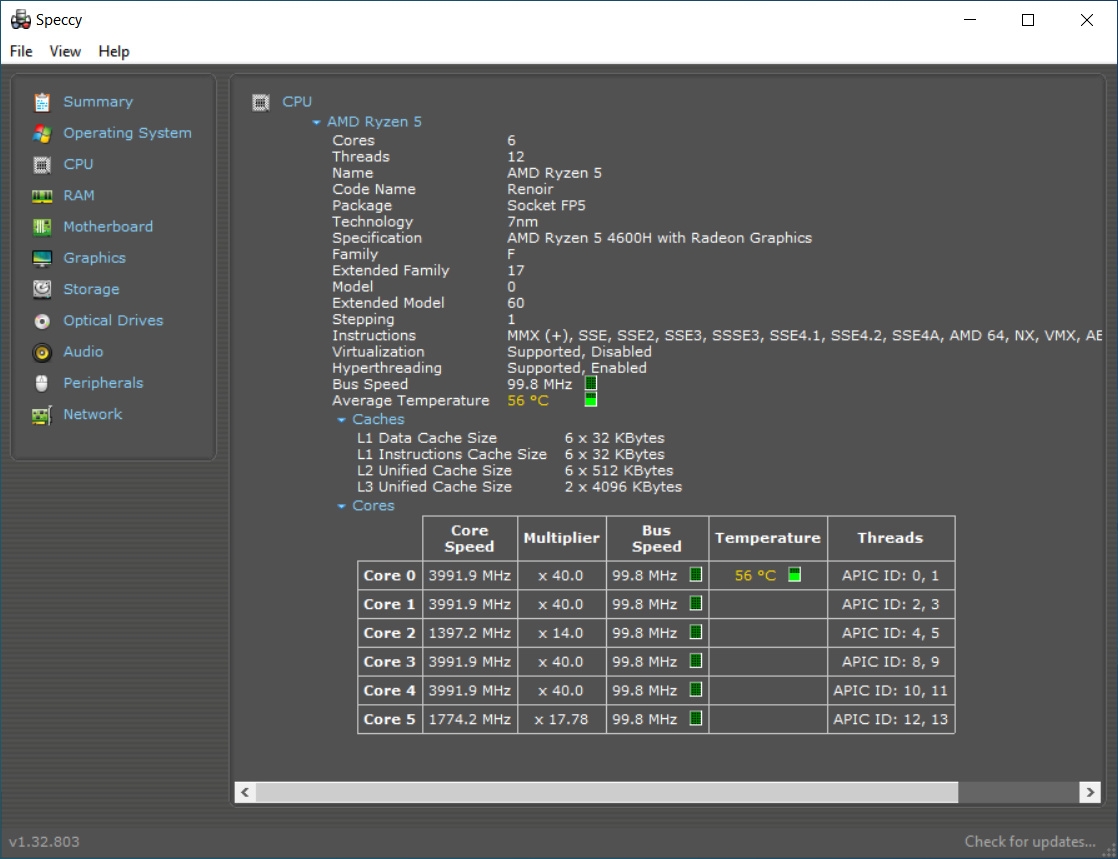Viewport: 1118px width, 859px height.
Task: Open the Operating System section
Action: (x=127, y=133)
